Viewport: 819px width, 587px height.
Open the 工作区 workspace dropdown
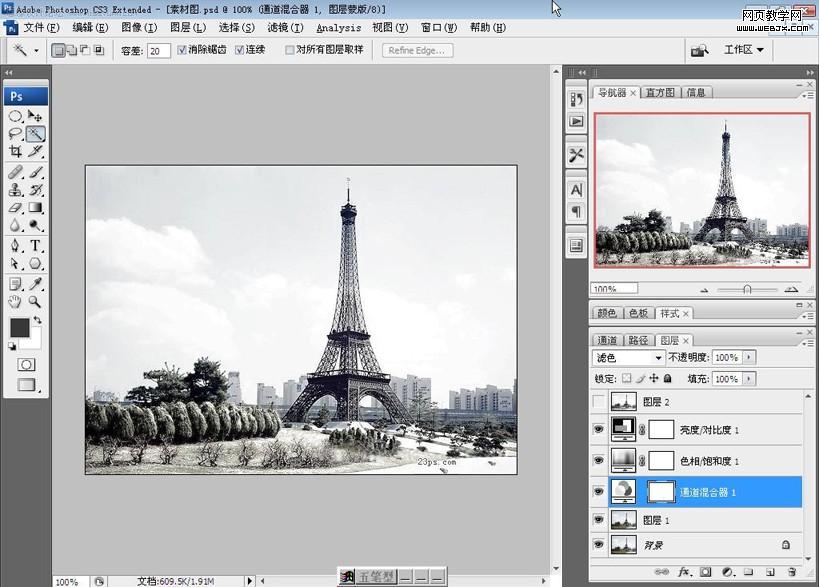(744, 50)
